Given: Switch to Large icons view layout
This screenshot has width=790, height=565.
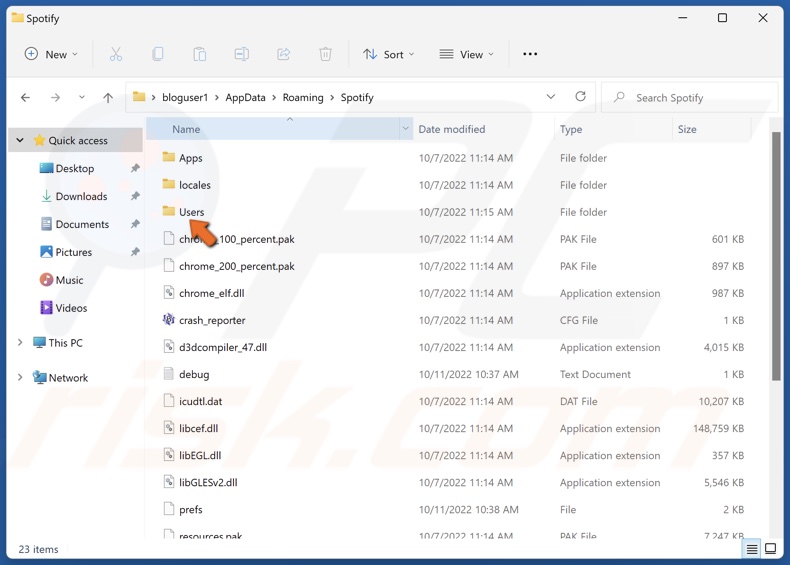Looking at the screenshot, I should tap(770, 548).
